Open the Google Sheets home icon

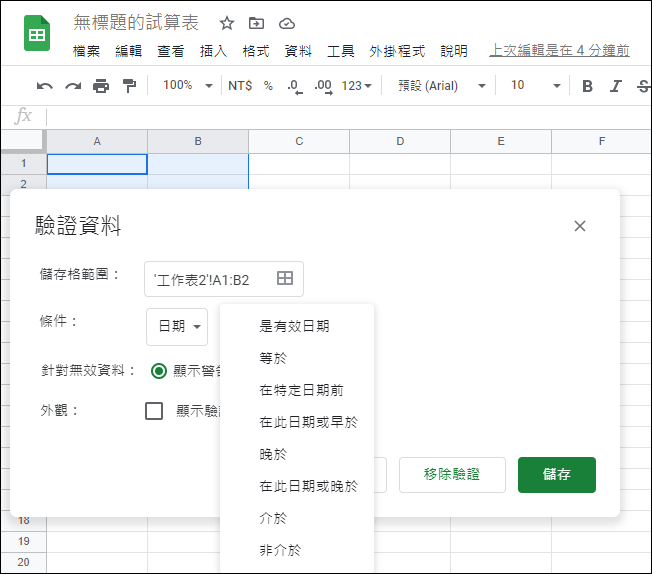click(37, 33)
